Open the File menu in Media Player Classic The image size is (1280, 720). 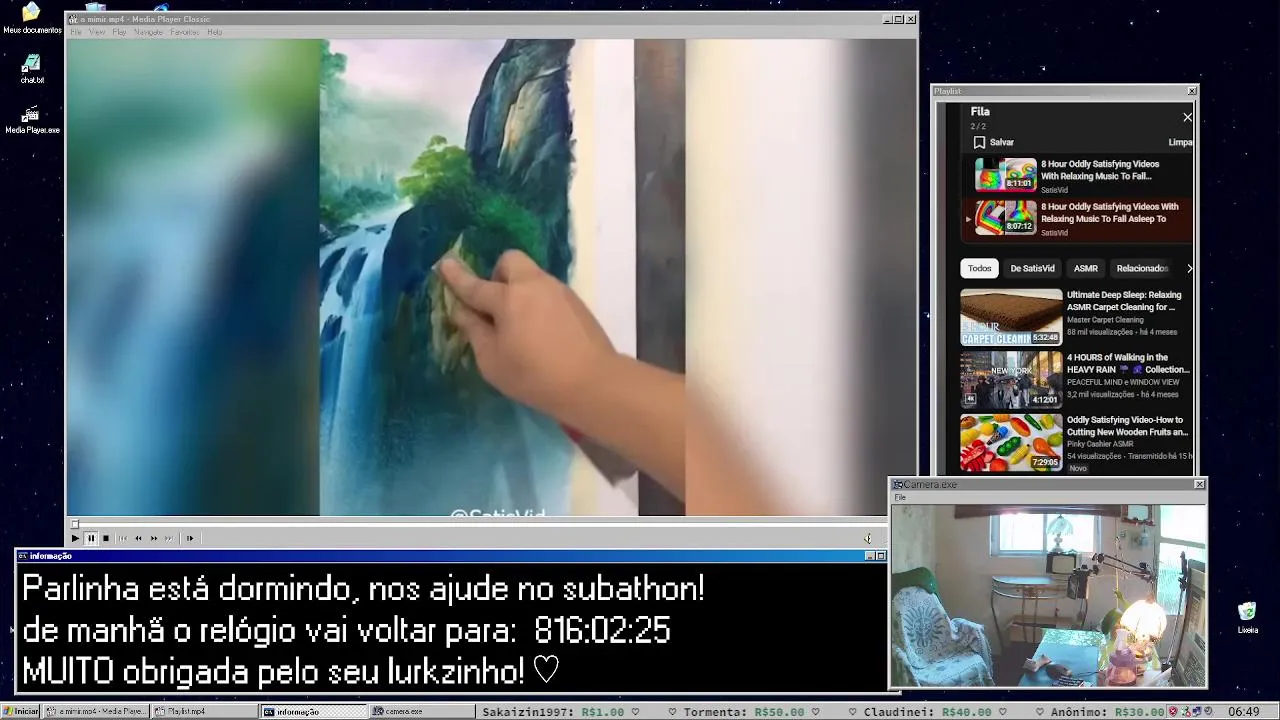75,32
